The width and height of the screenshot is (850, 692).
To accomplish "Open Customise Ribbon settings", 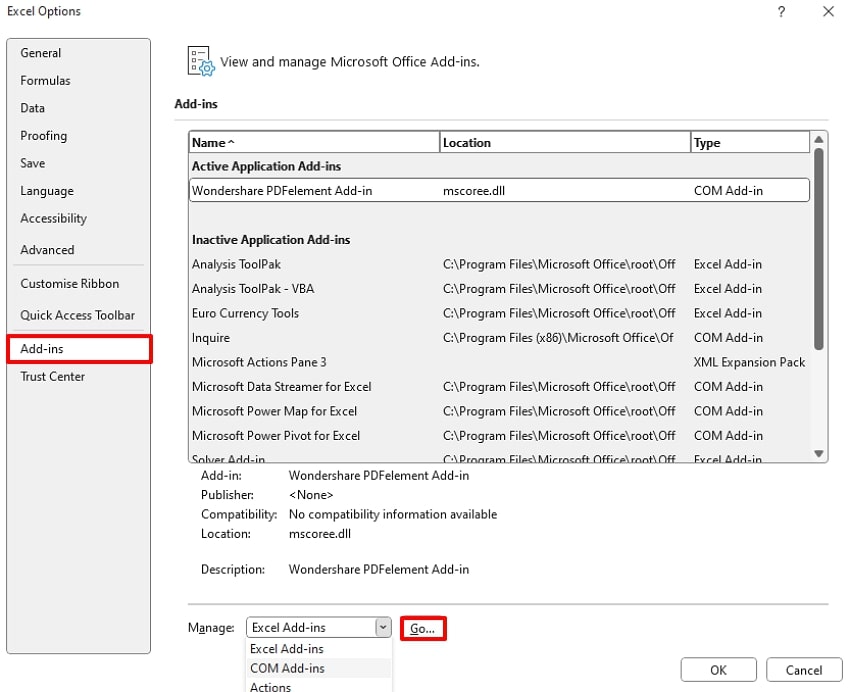I will point(70,284).
